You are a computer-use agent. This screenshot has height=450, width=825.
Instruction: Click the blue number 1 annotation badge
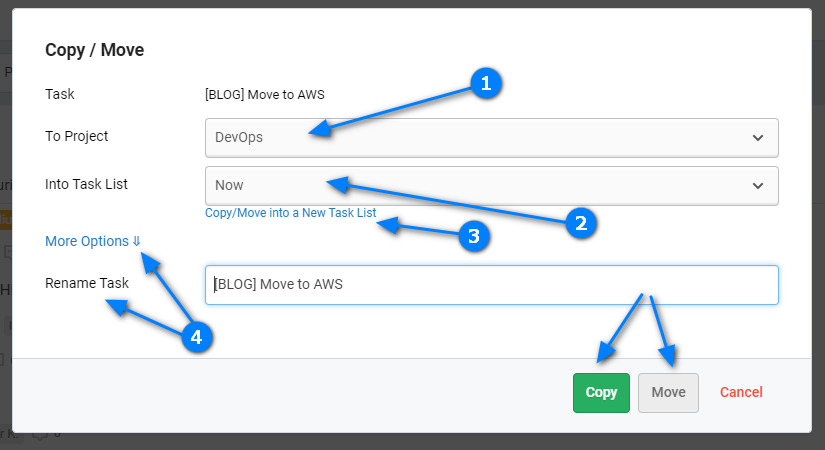click(486, 83)
